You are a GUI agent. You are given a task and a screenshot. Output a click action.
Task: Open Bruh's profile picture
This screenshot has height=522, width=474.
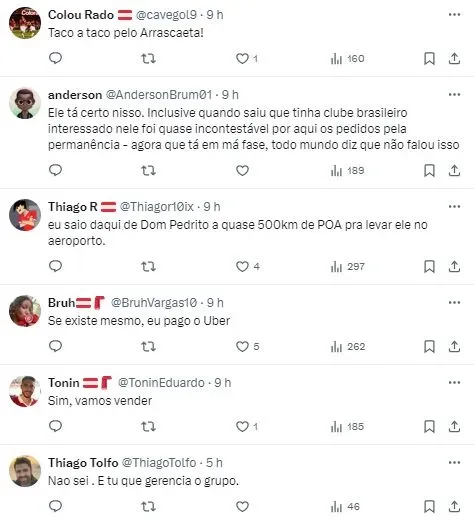click(x=25, y=311)
